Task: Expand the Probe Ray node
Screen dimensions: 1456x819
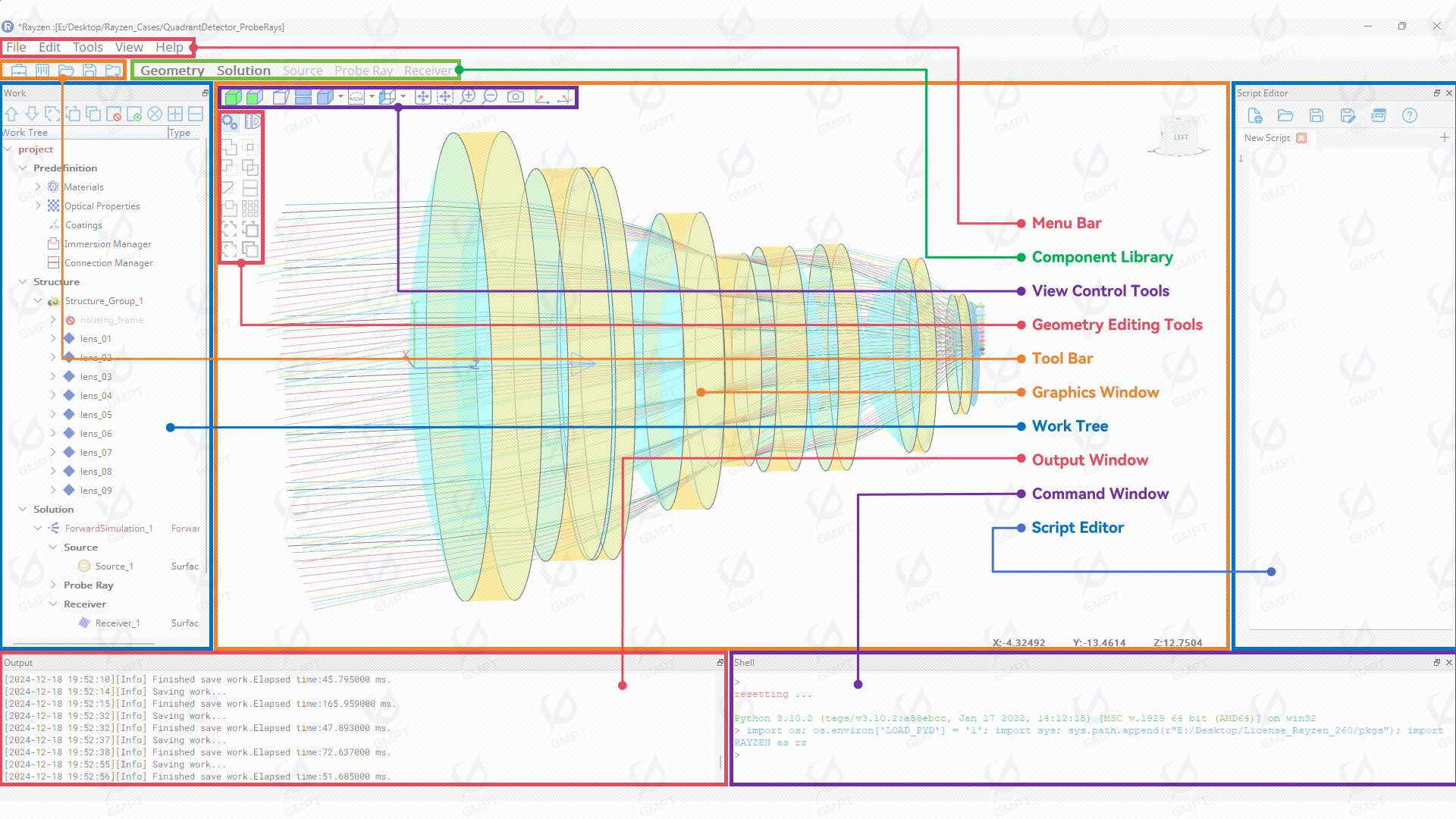Action: 53,585
